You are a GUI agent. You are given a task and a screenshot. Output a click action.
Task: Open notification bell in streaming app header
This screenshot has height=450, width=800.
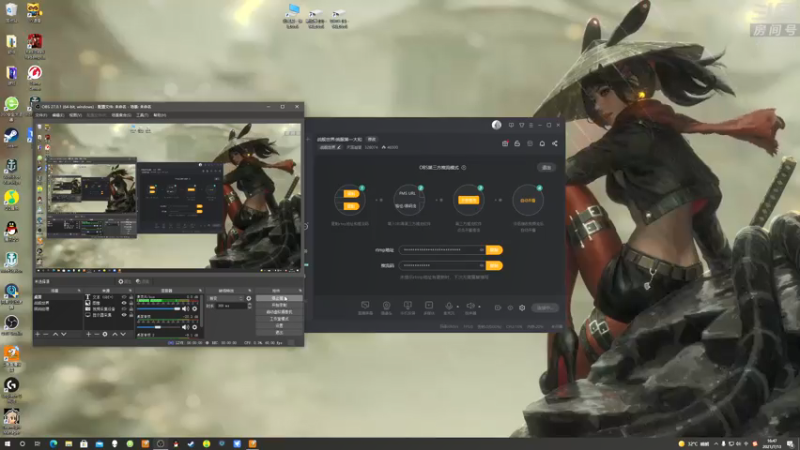pos(542,144)
